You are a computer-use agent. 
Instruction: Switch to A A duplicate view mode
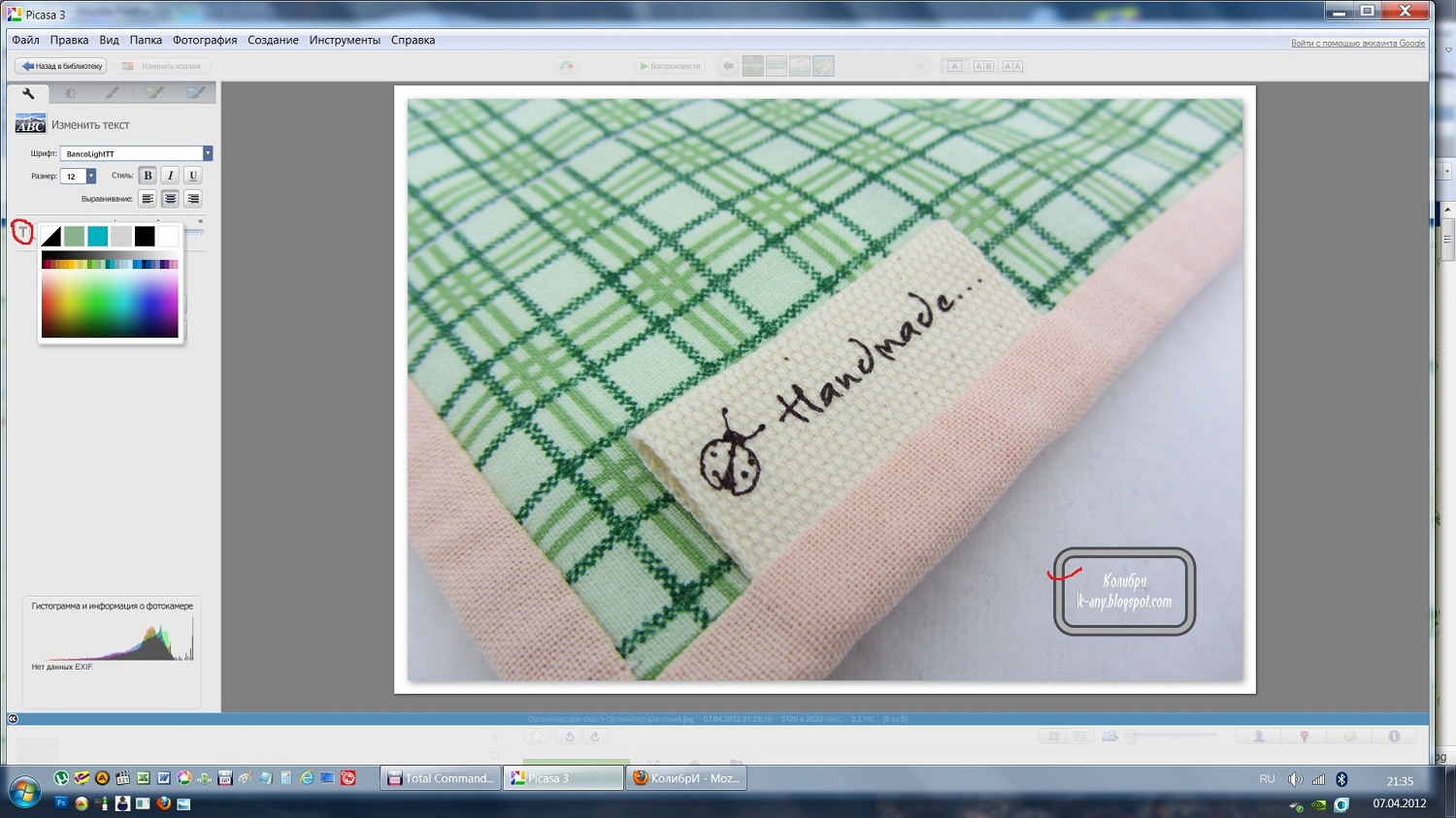coord(1012,66)
